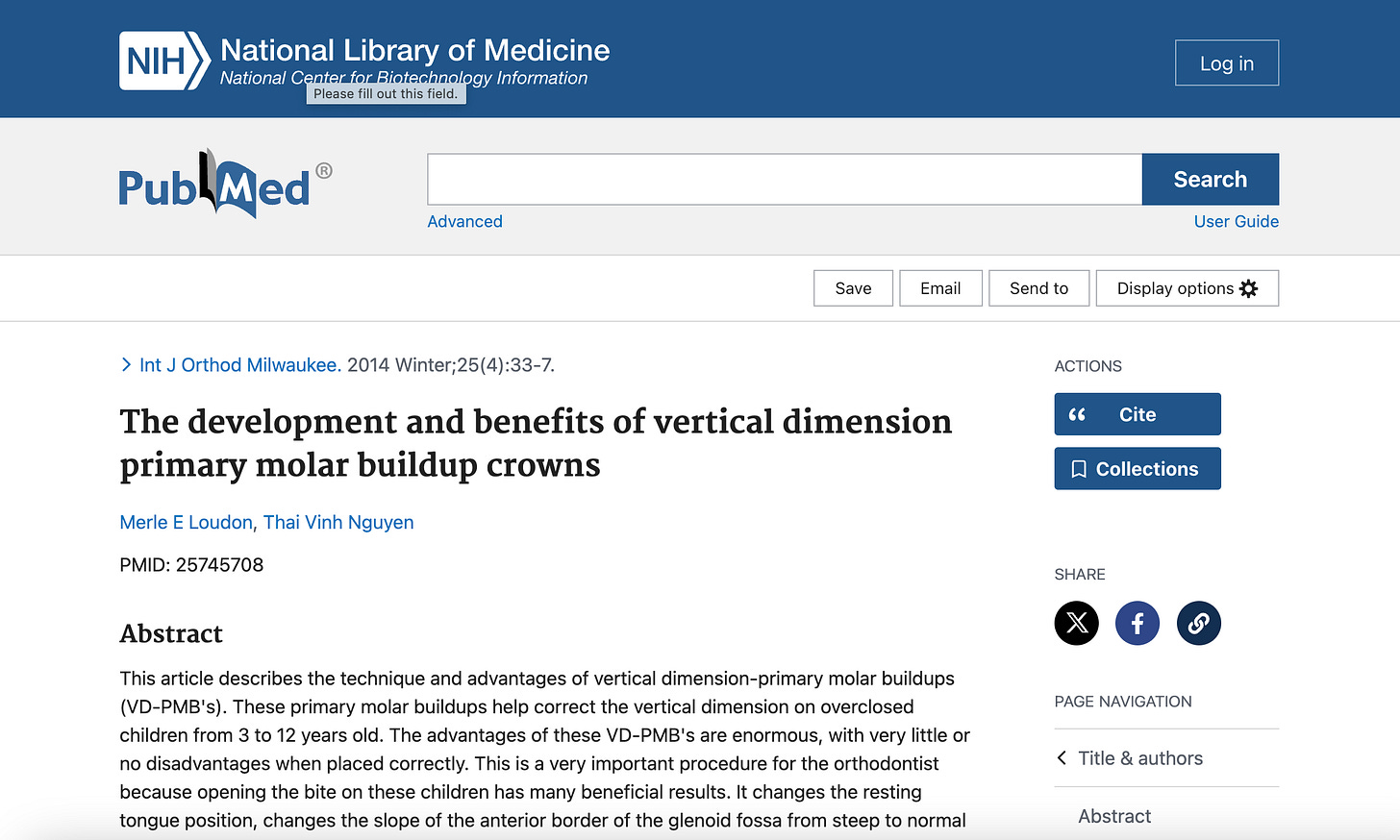View author Thai Vinh Nguyen

click(338, 522)
